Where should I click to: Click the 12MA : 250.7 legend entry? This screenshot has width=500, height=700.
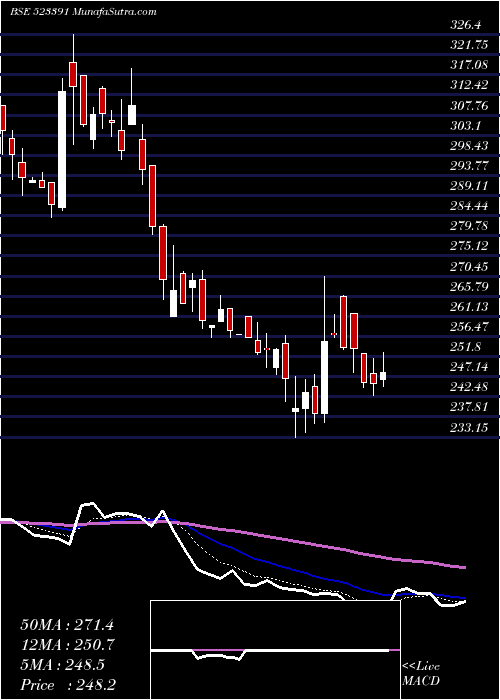click(x=67, y=645)
